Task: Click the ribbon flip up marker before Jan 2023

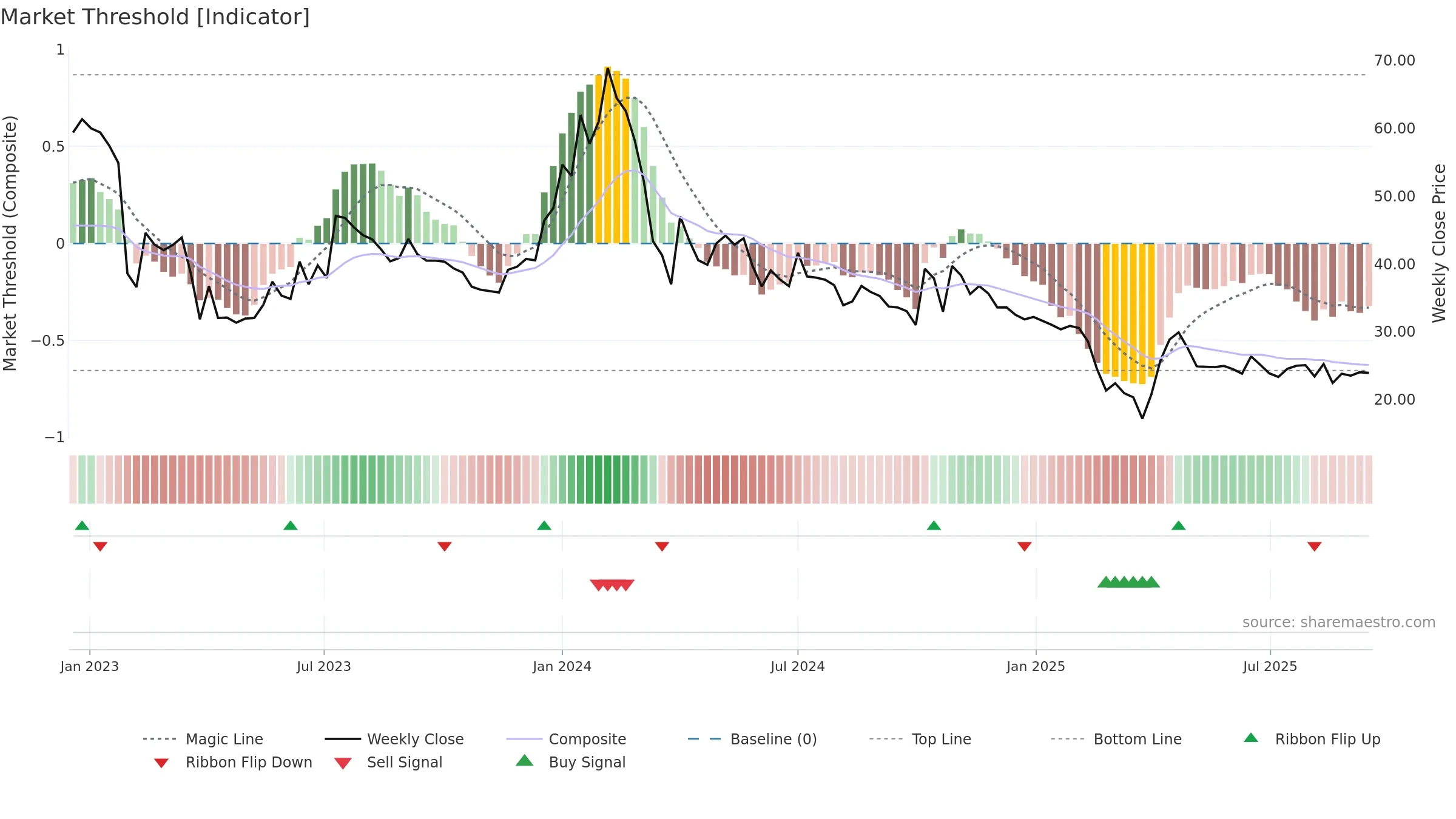Action: (82, 525)
